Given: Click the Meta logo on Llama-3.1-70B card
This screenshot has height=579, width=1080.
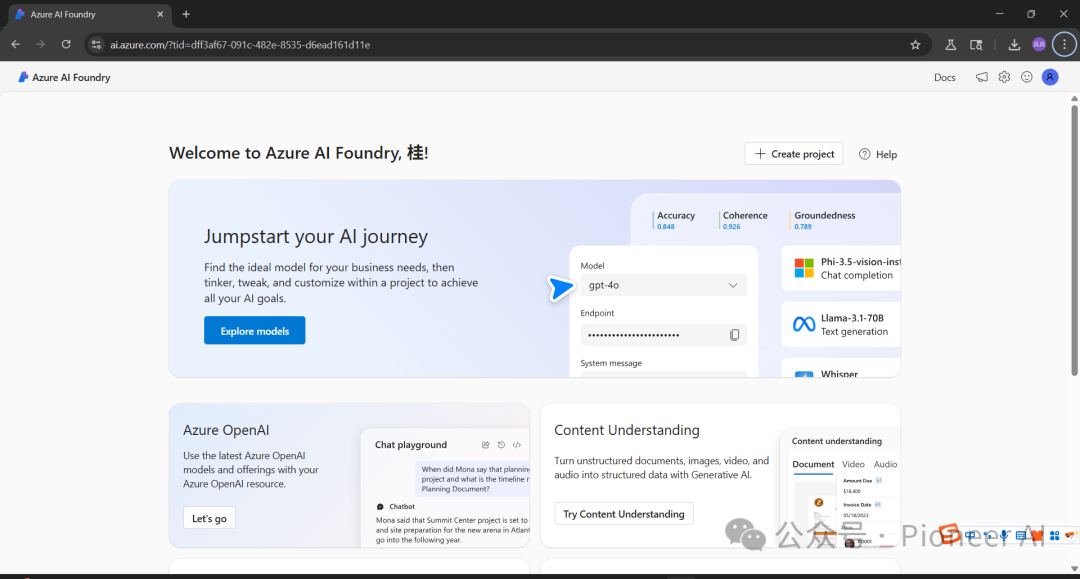Looking at the screenshot, I should pyautogui.click(x=804, y=324).
